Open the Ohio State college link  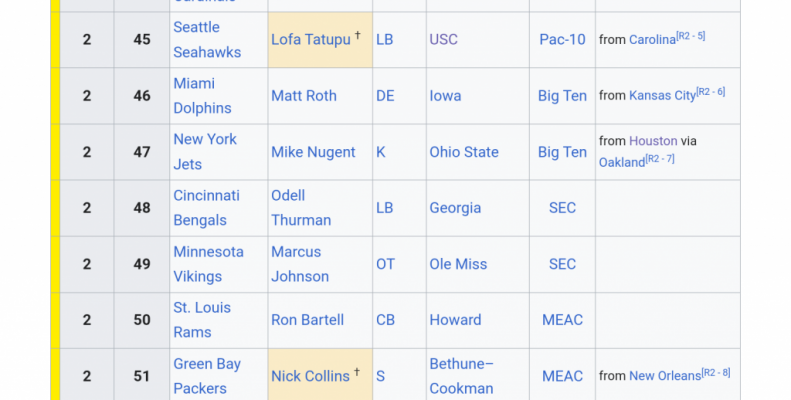click(x=464, y=152)
